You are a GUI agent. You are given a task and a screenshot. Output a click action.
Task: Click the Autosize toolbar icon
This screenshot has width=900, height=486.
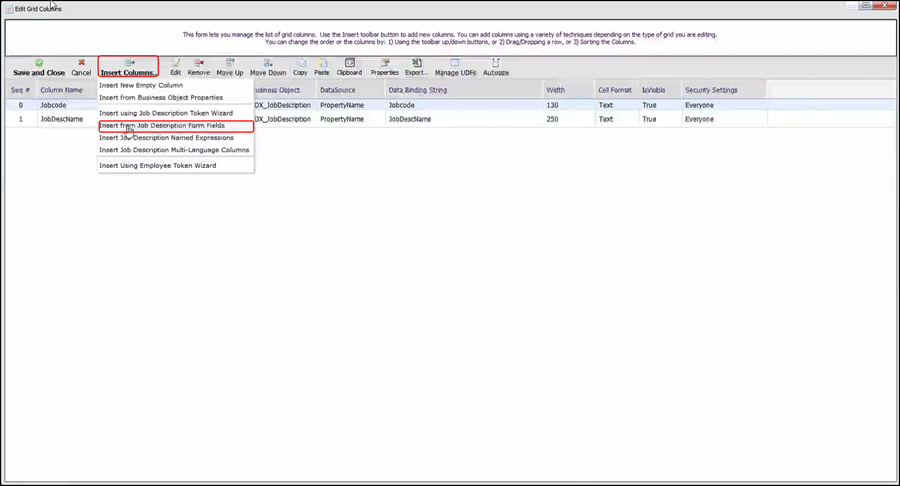point(496,67)
